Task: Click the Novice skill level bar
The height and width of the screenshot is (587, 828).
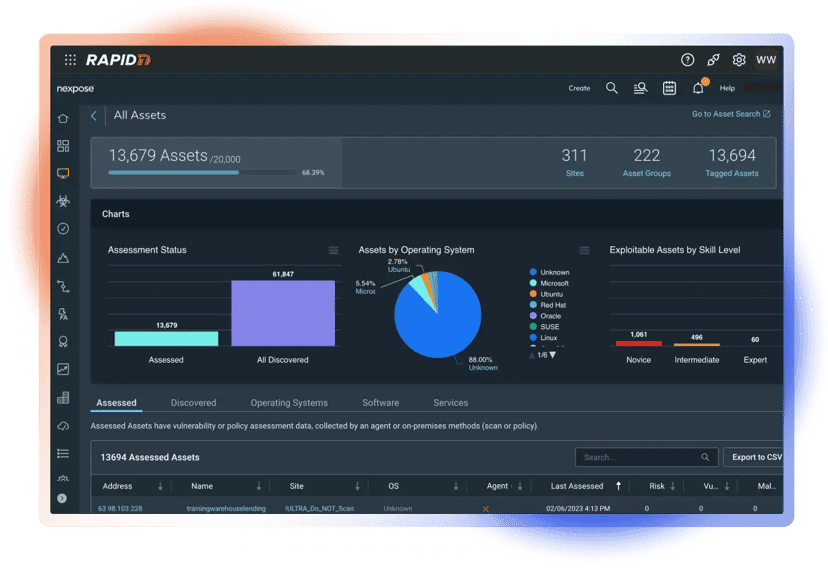Action: (638, 344)
